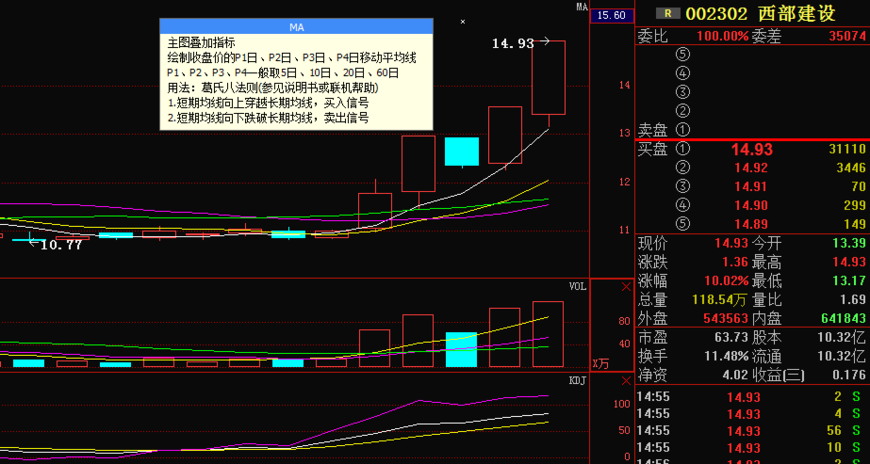Select sell order level ⑤ circle
870x464 pixels.
coord(683,54)
